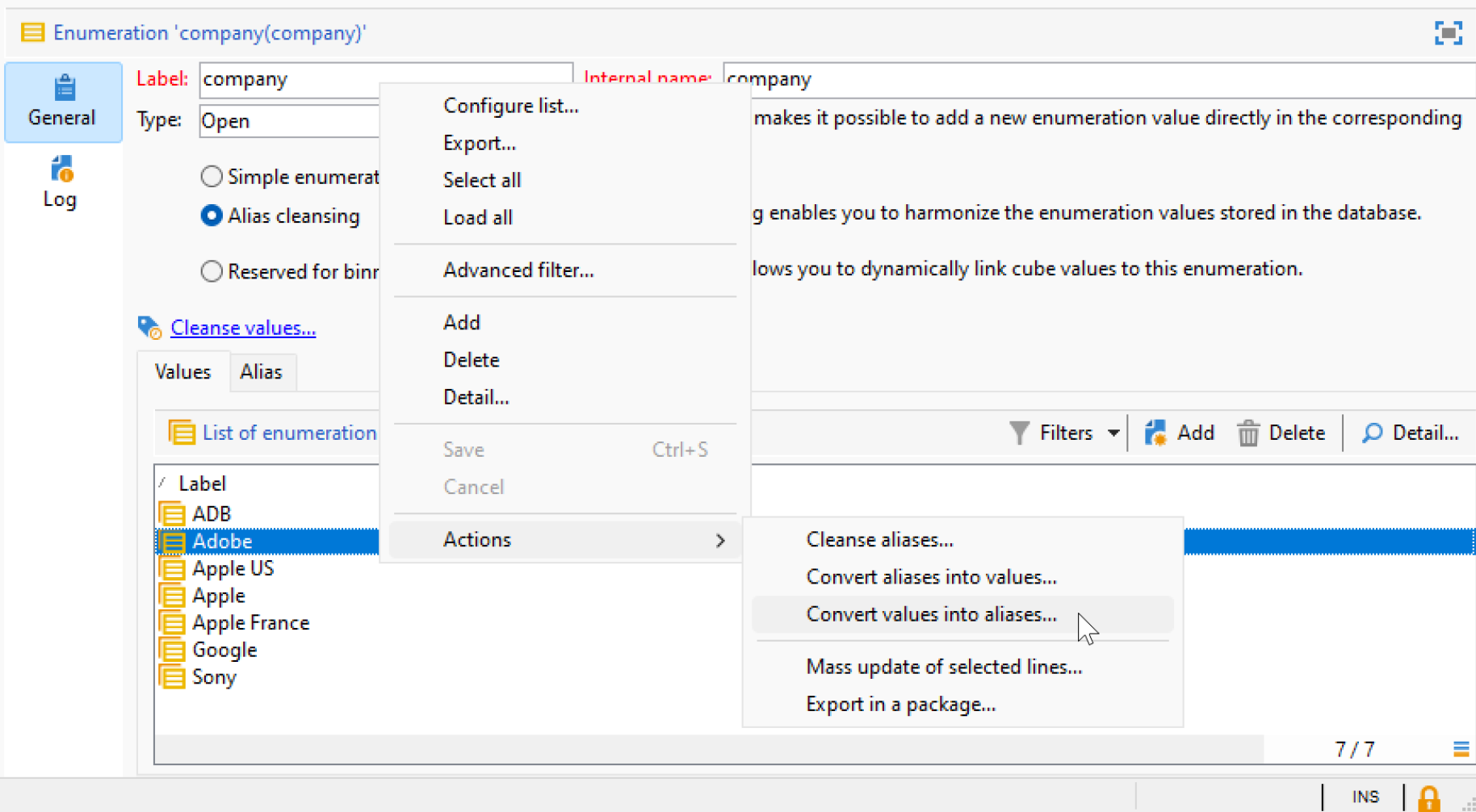
Task: Click the fullscreen icon in title bar
Action: click(1448, 33)
